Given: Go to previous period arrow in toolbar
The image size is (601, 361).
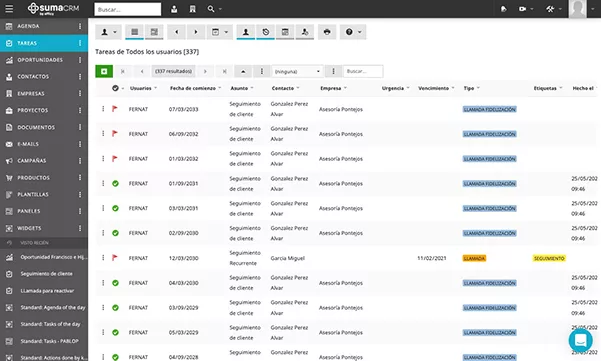Looking at the screenshot, I should (x=177, y=32).
